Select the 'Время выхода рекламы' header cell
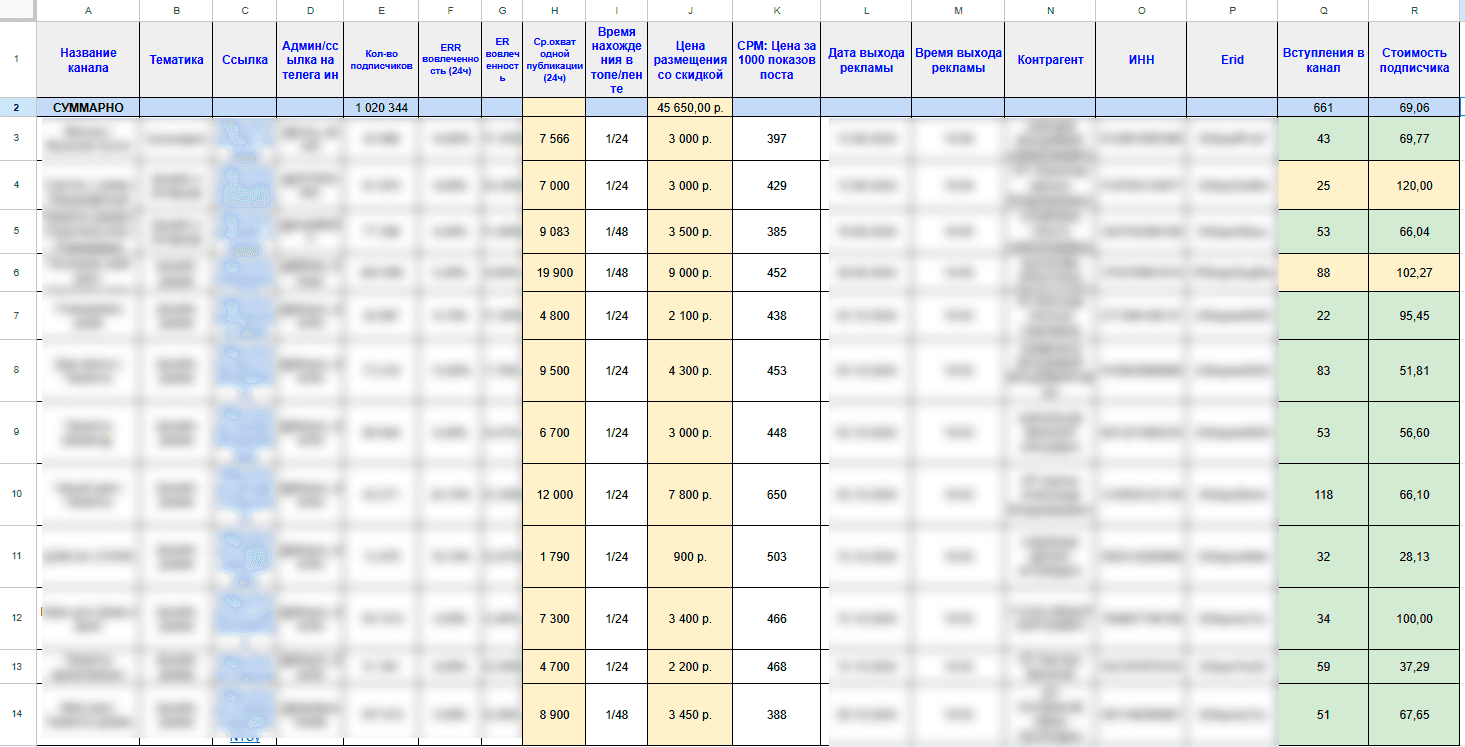Screen dimensions: 1465x747 [x=958, y=60]
